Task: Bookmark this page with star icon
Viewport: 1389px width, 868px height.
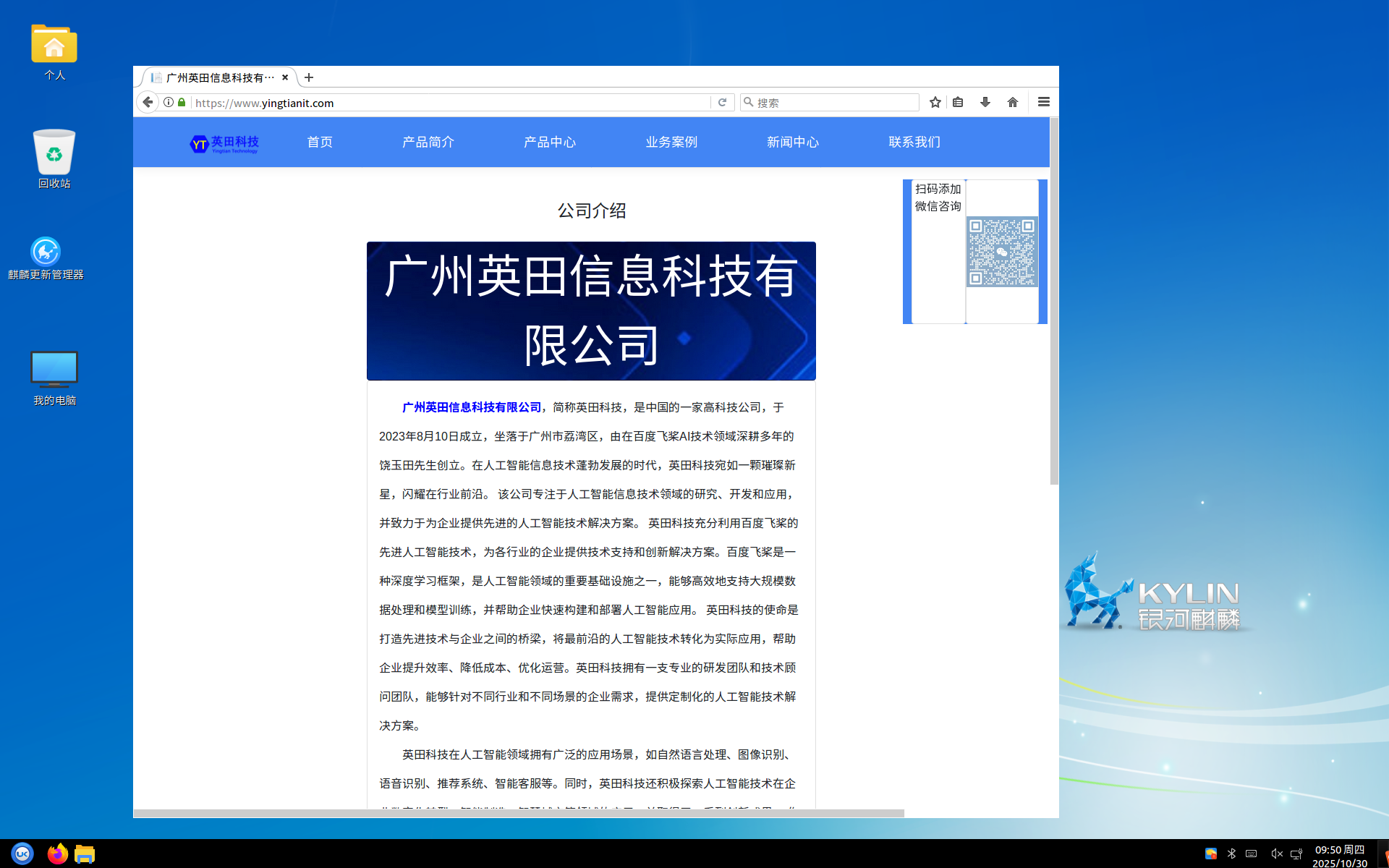Action: coord(935,102)
